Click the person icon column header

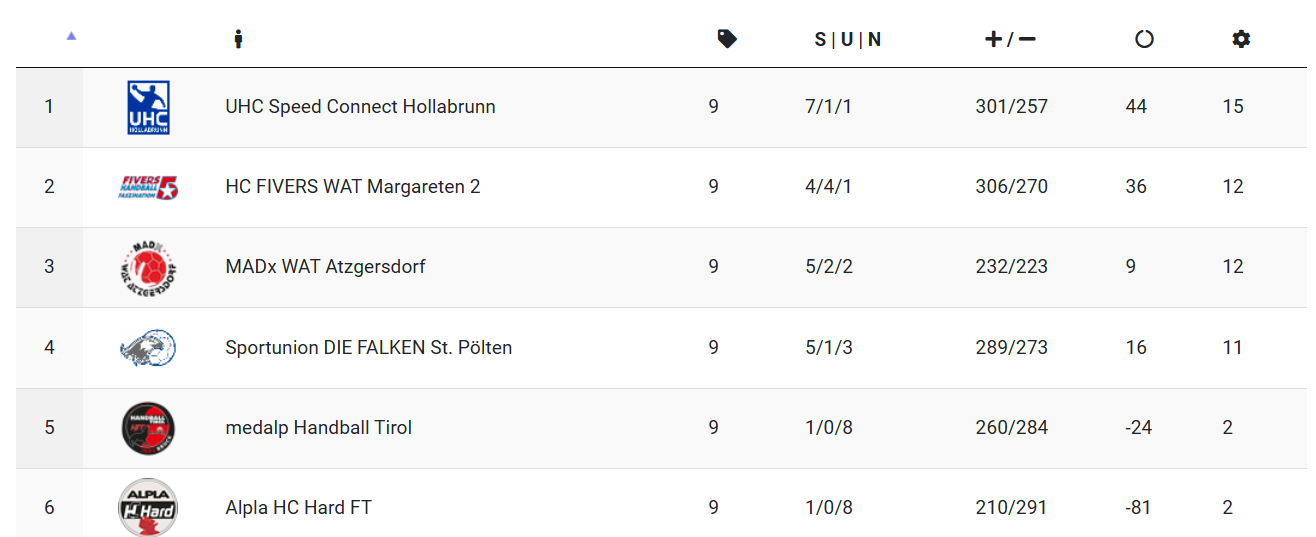click(238, 39)
